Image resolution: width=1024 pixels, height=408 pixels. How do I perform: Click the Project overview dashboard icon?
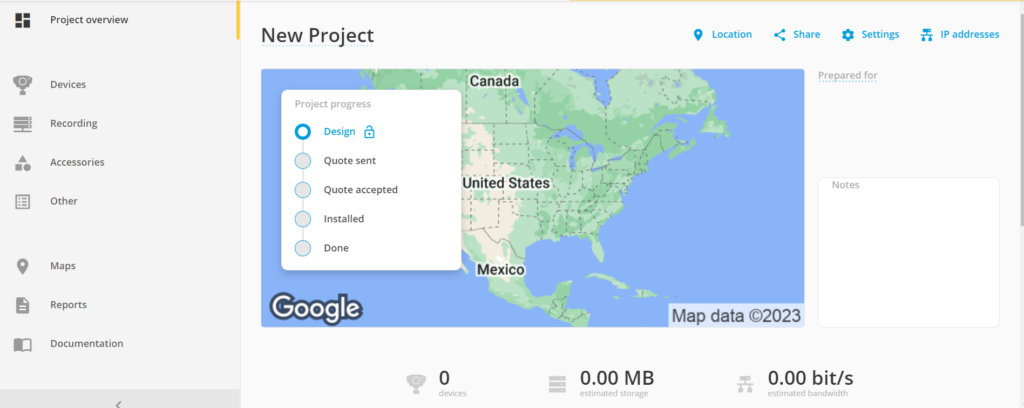click(x=22, y=20)
